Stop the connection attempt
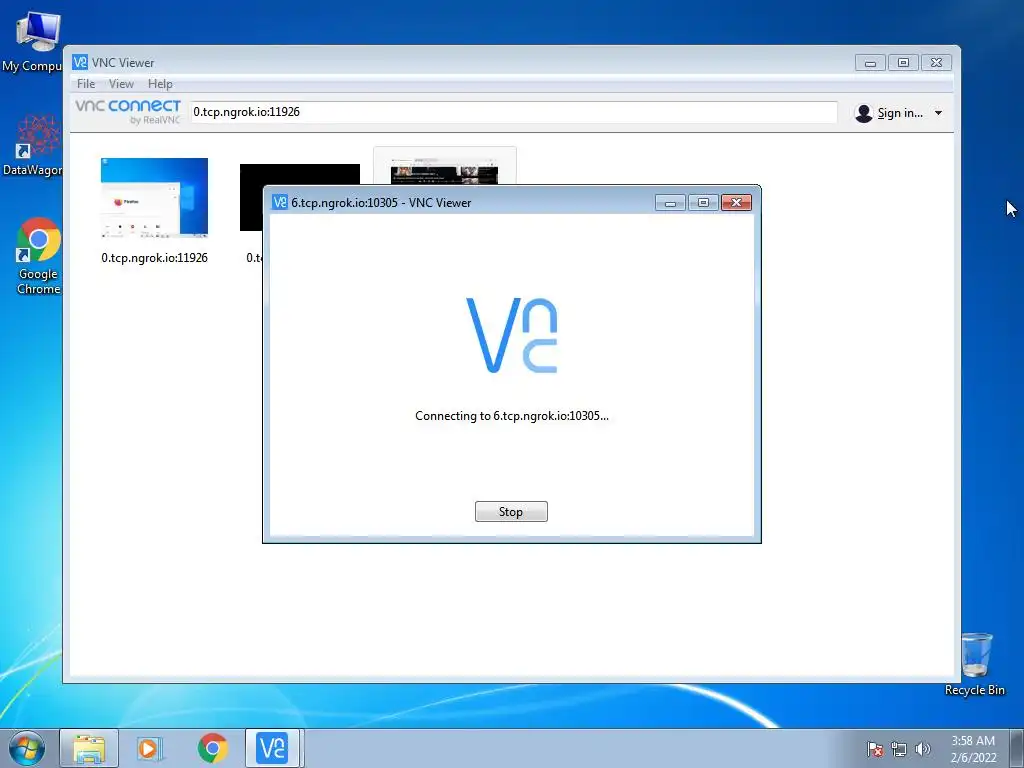 511,511
